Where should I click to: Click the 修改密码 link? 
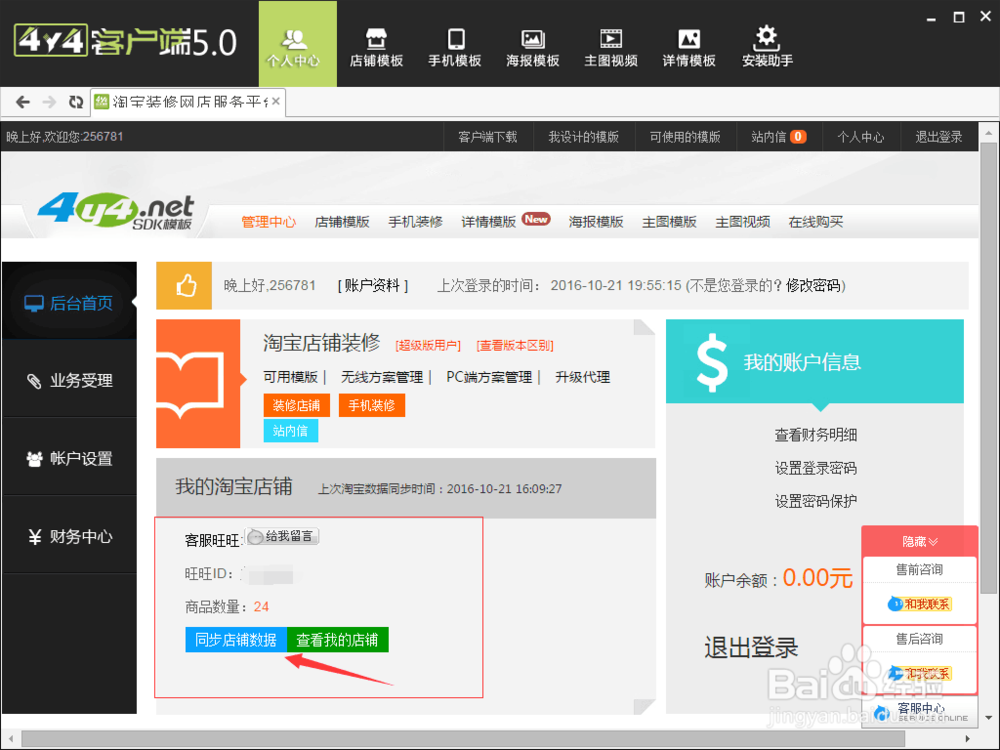(813, 286)
